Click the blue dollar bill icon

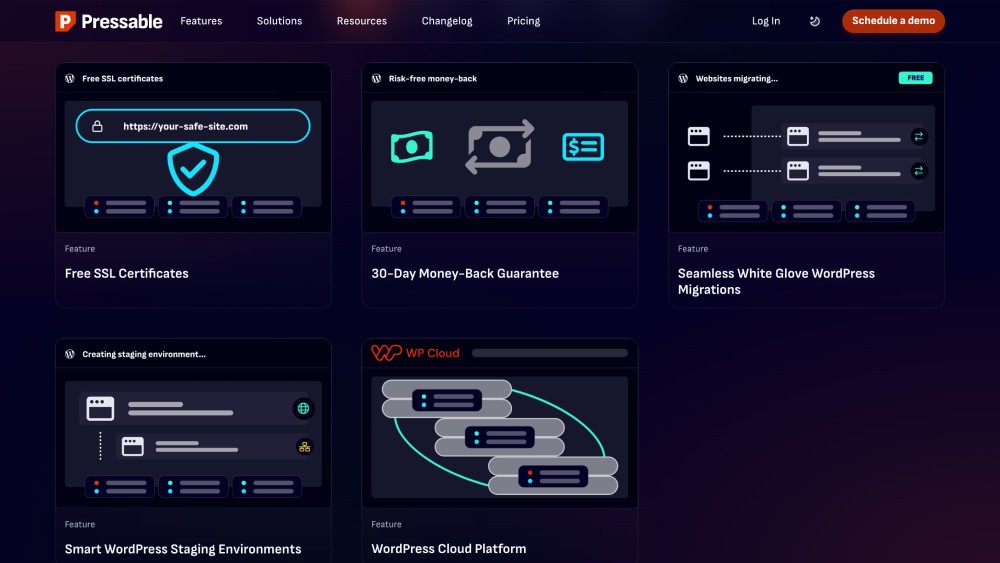(583, 147)
